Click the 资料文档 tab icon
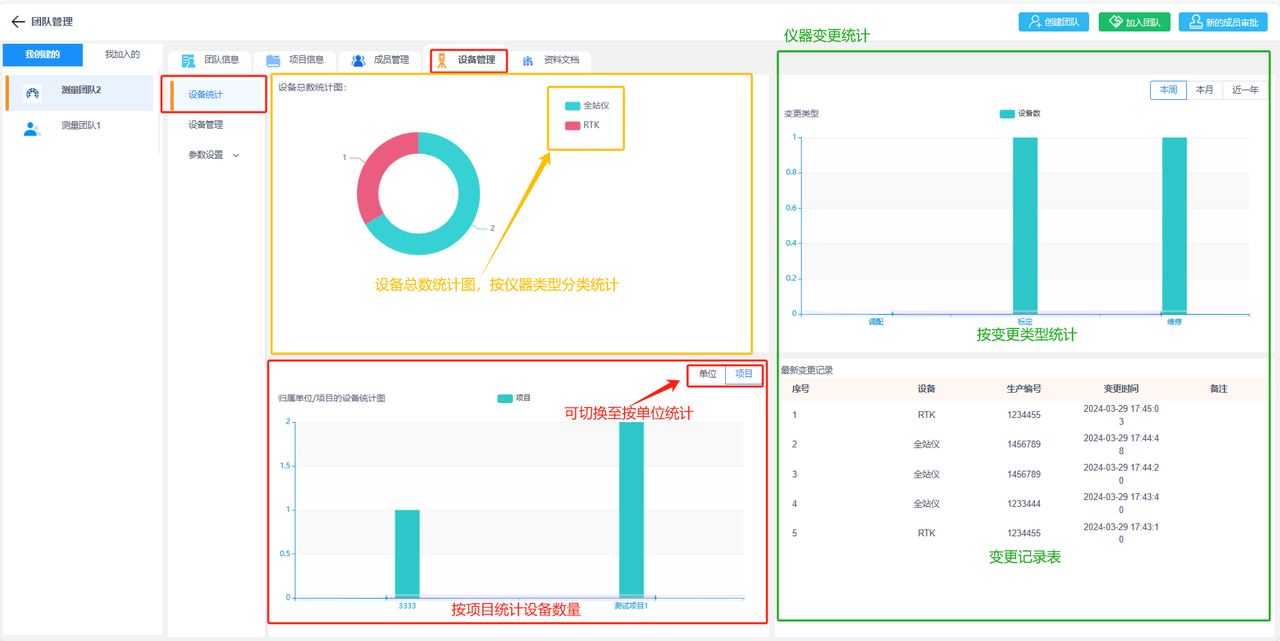Viewport: 1280px width, 641px height. [528, 61]
